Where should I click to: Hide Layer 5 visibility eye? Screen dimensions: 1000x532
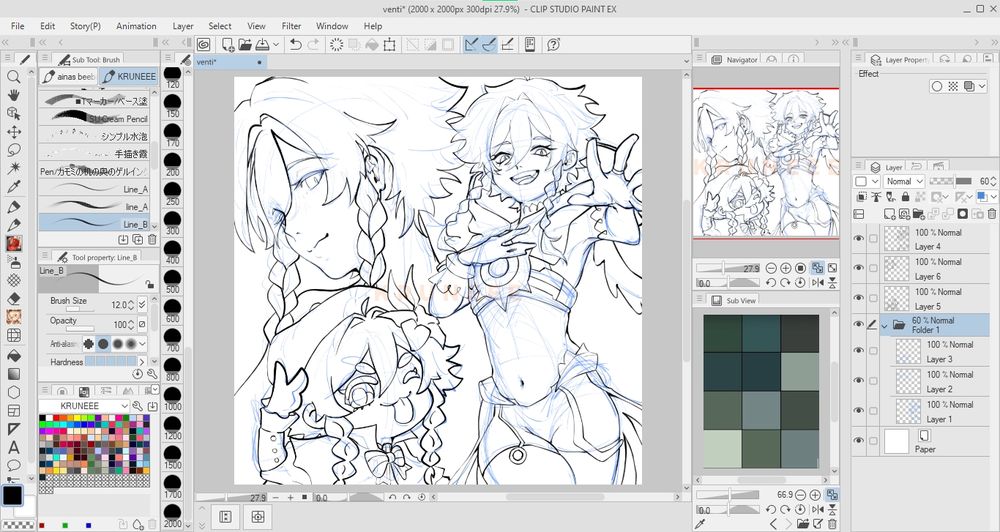click(x=858, y=298)
